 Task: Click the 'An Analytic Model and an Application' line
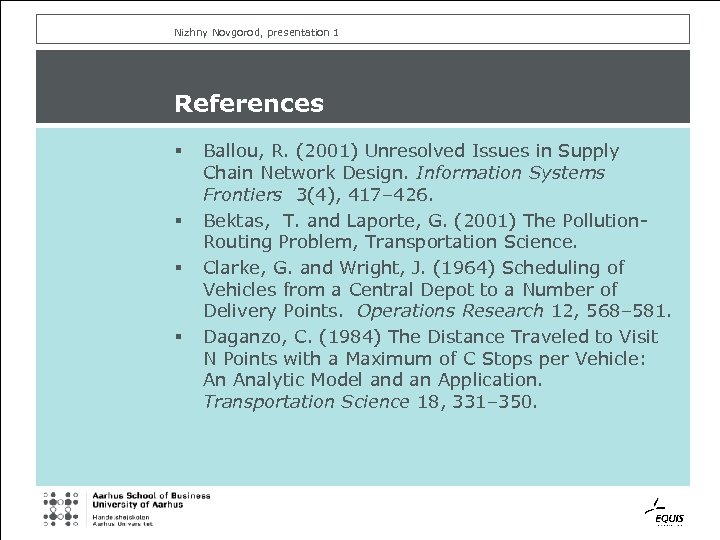(372, 380)
